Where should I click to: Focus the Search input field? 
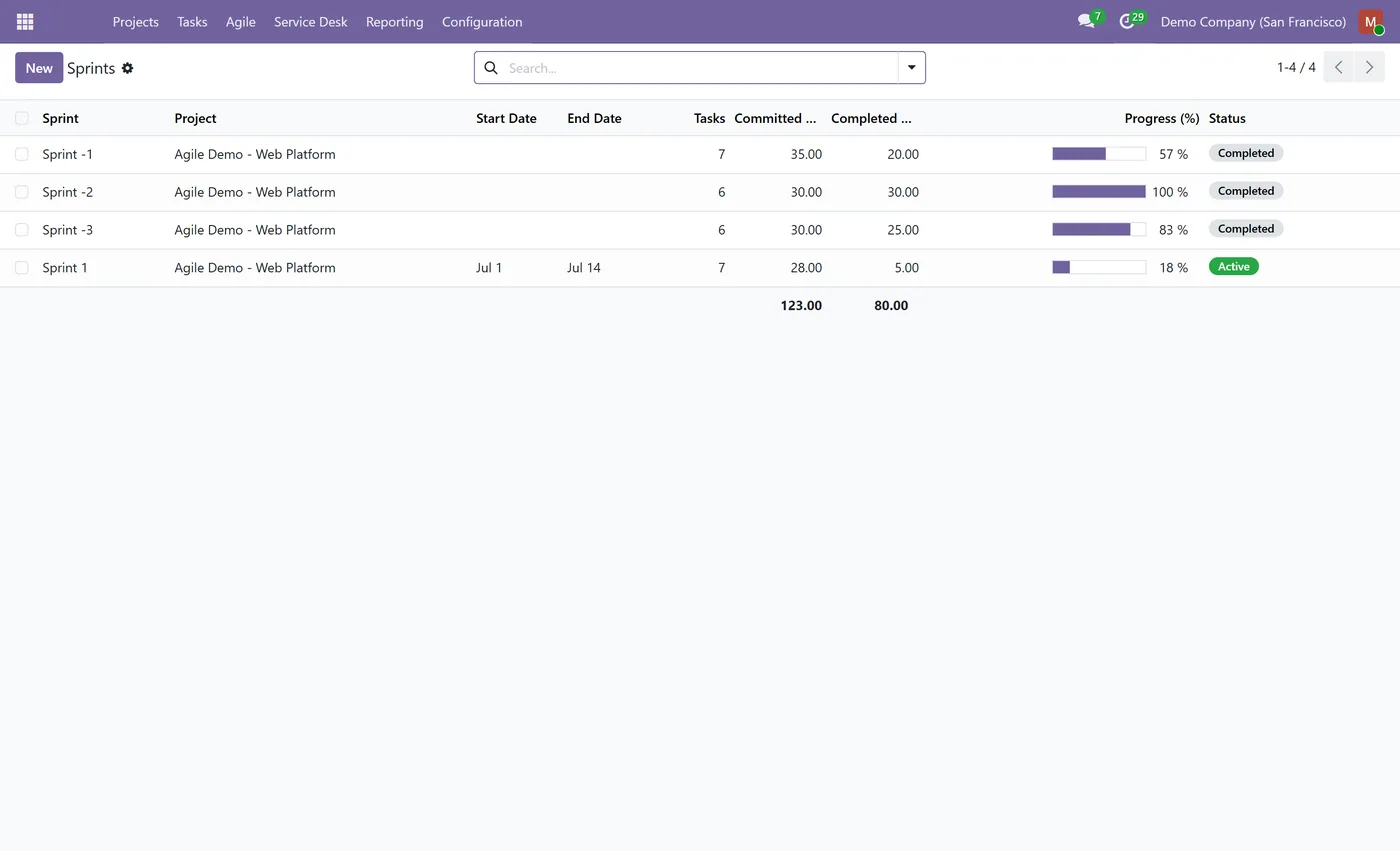[x=700, y=68]
